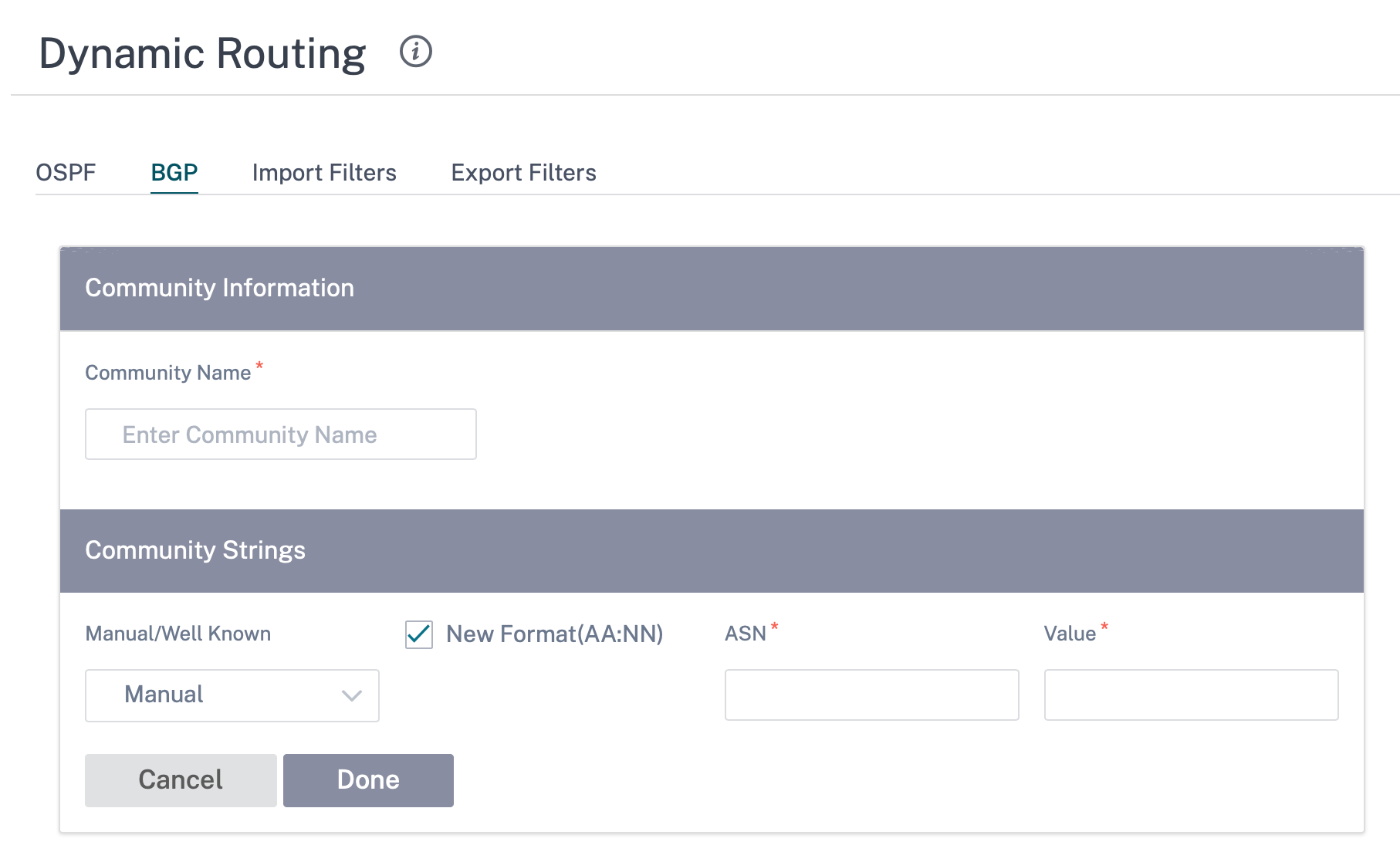Click the Manual/Well Known label text
The width and height of the screenshot is (1400, 852).
click(x=178, y=634)
